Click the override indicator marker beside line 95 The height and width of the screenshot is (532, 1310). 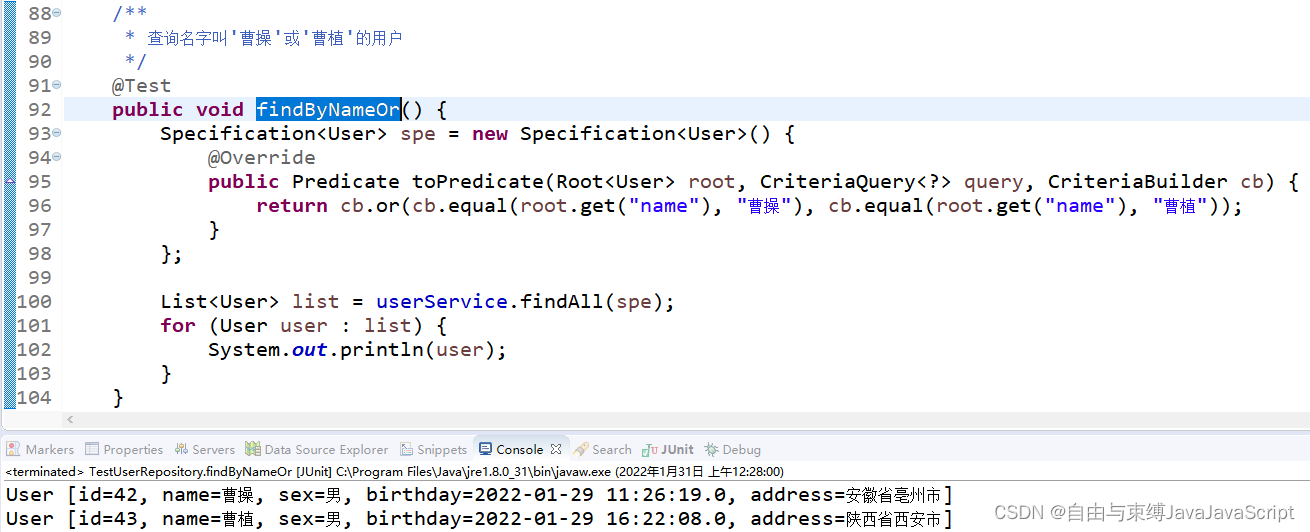9,182
